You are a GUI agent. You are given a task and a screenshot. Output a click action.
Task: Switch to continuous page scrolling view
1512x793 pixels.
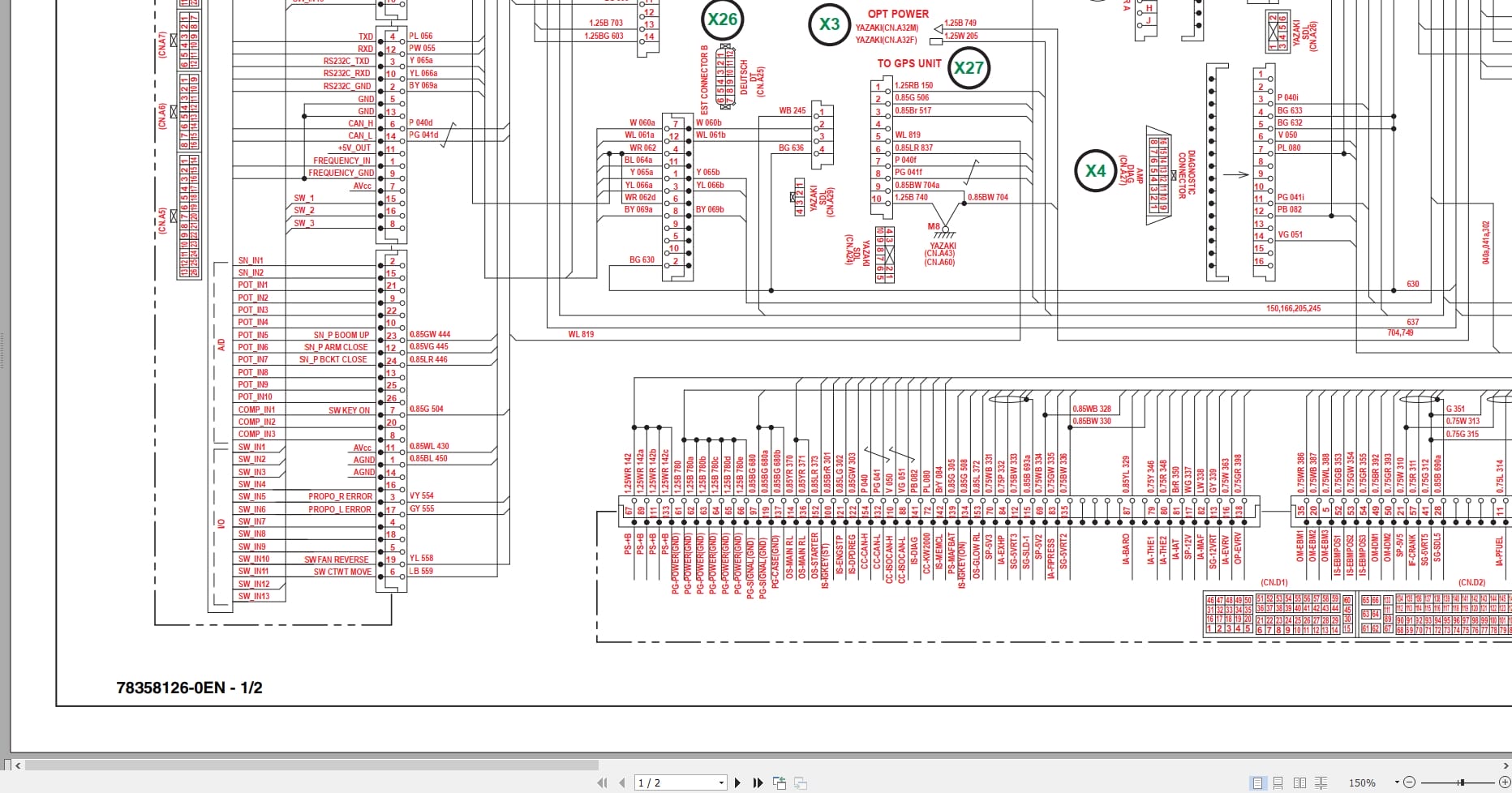pos(1278,782)
